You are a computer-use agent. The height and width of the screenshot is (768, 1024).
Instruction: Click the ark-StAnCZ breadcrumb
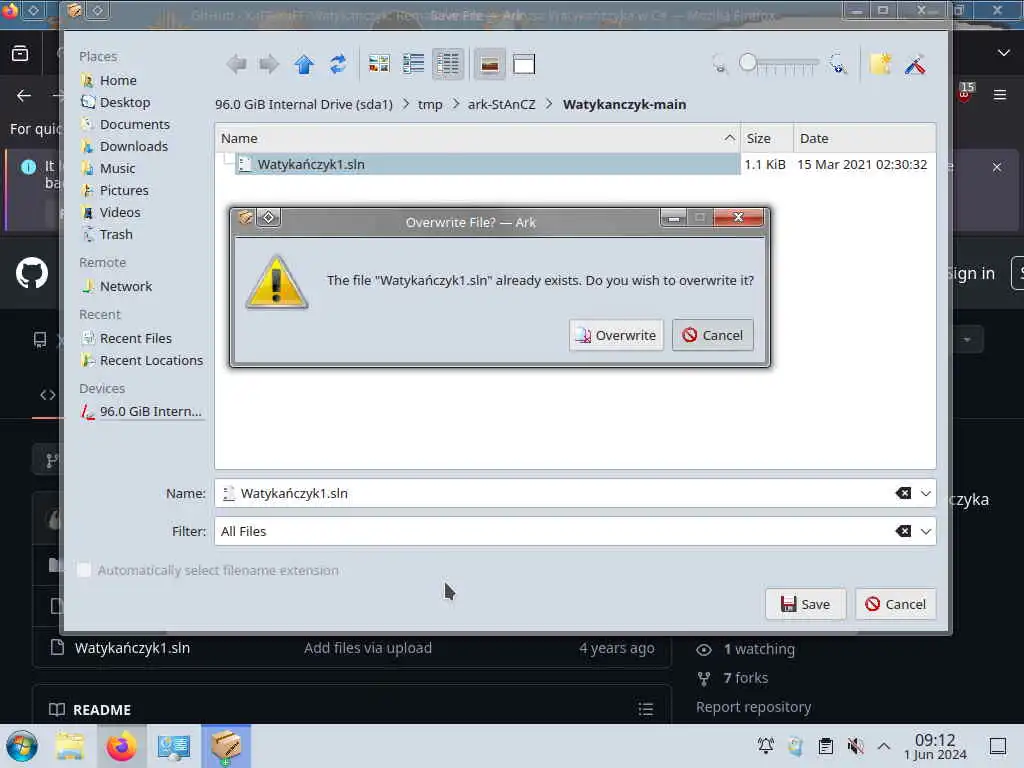coord(501,104)
